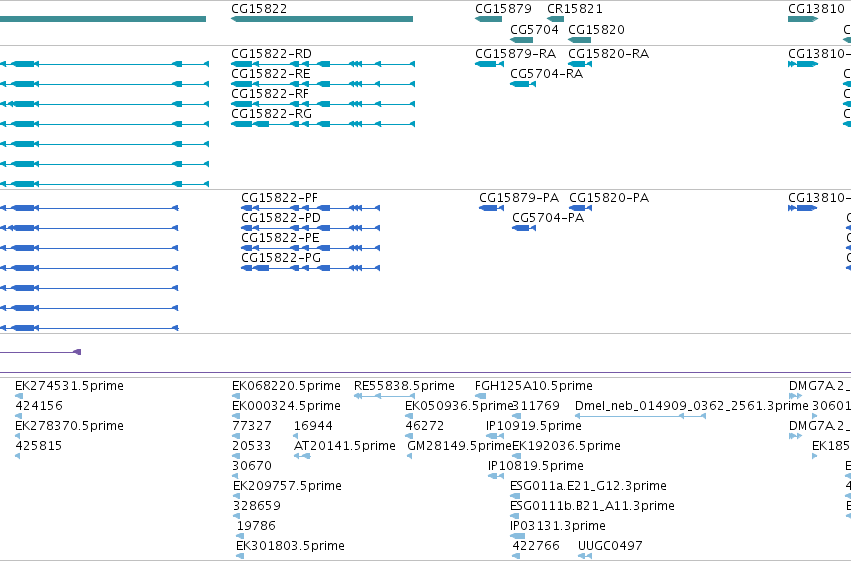Viewport: 851px width, 561px height.
Task: Select EST IP10919.5prime
Action: pyautogui.click(x=495, y=436)
